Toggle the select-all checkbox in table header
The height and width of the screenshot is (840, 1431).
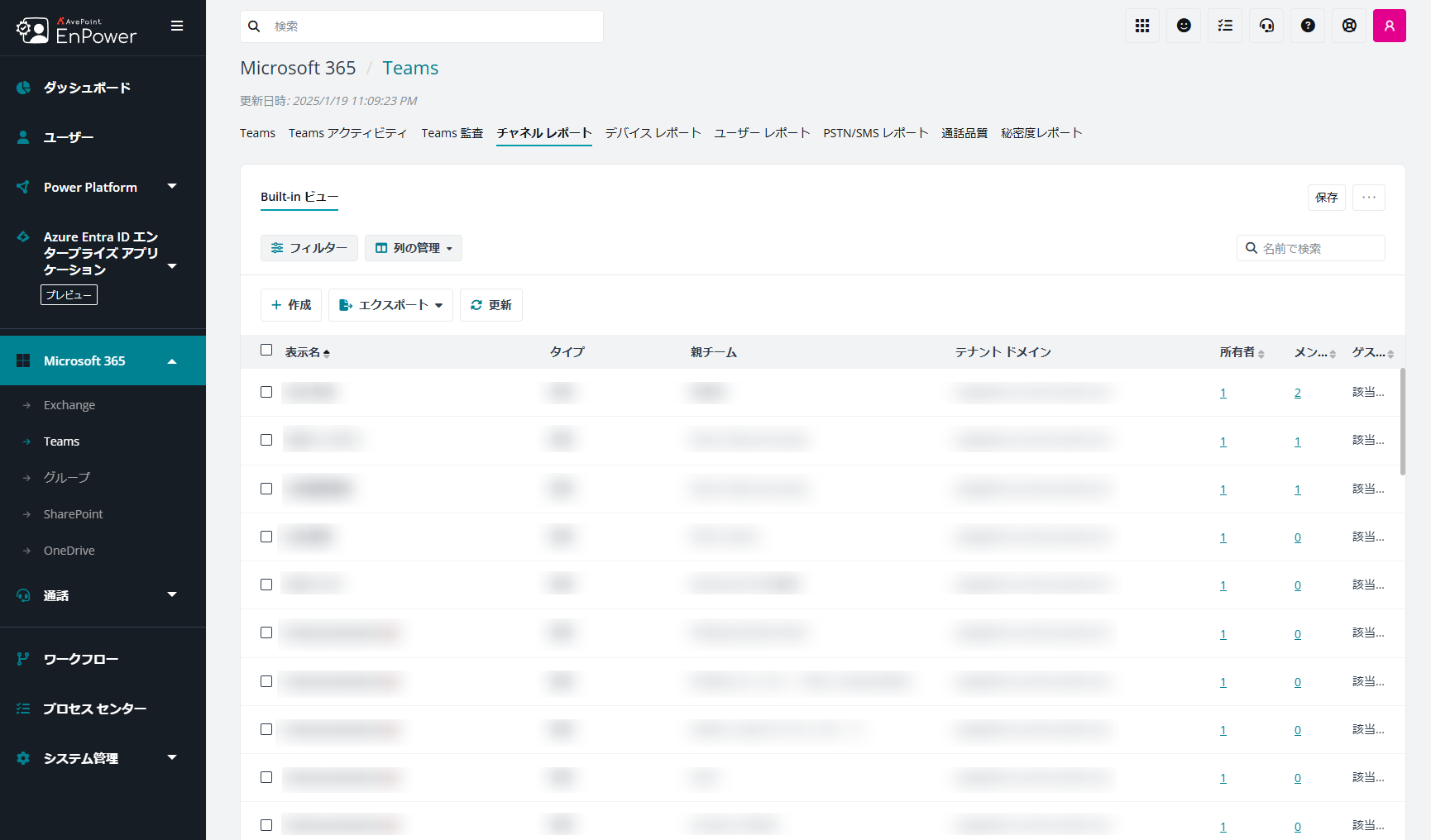(266, 350)
